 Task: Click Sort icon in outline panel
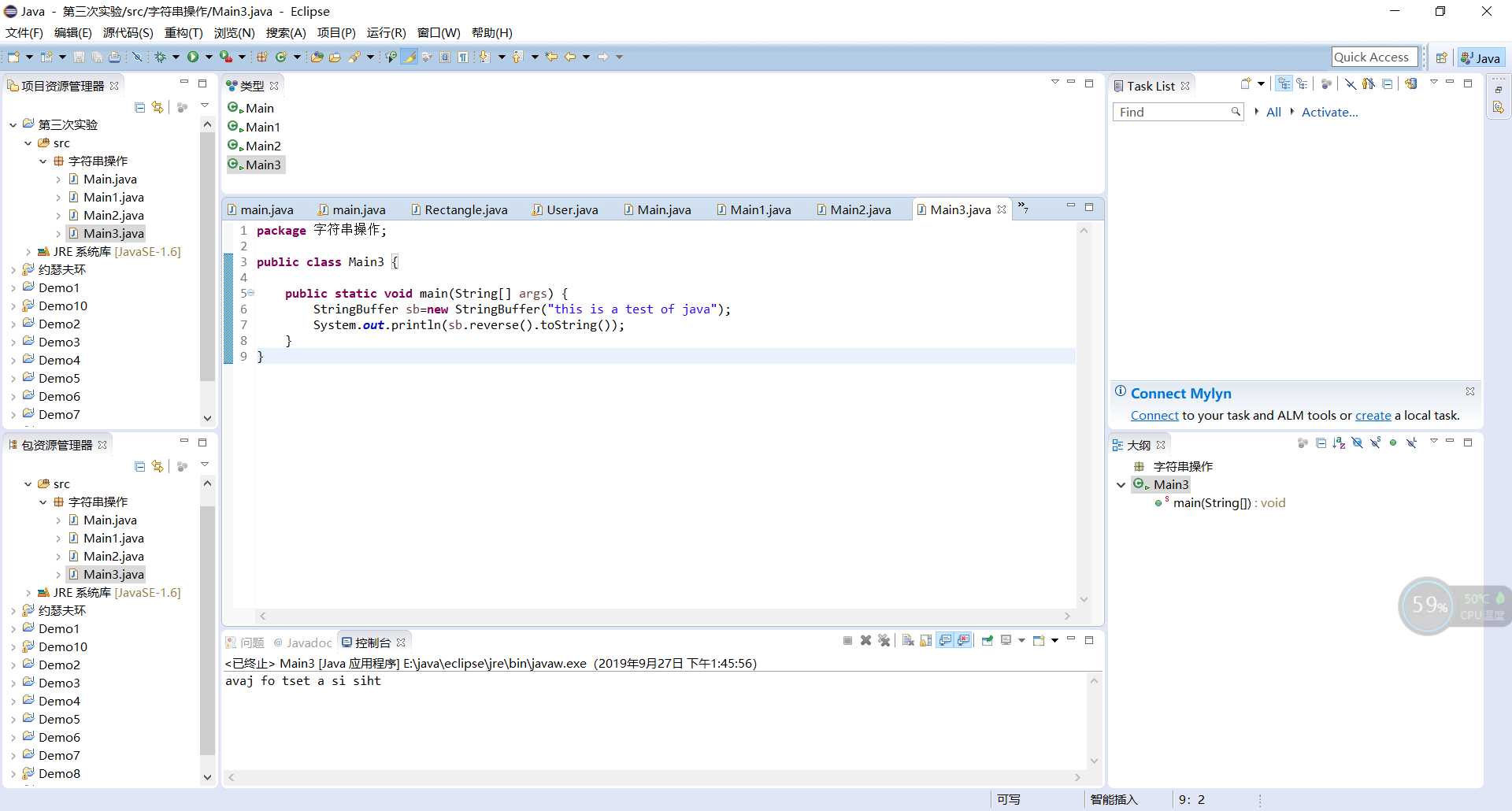pos(1339,443)
